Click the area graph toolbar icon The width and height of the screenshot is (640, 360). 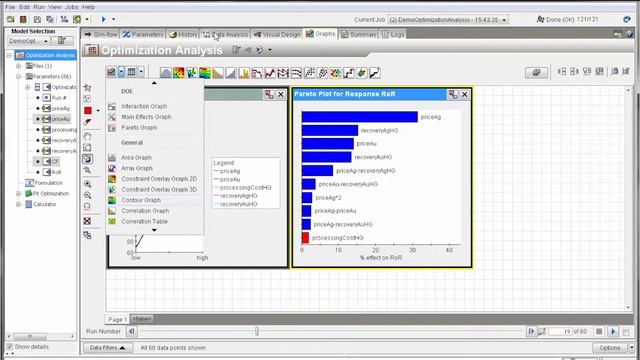[x=166, y=73]
